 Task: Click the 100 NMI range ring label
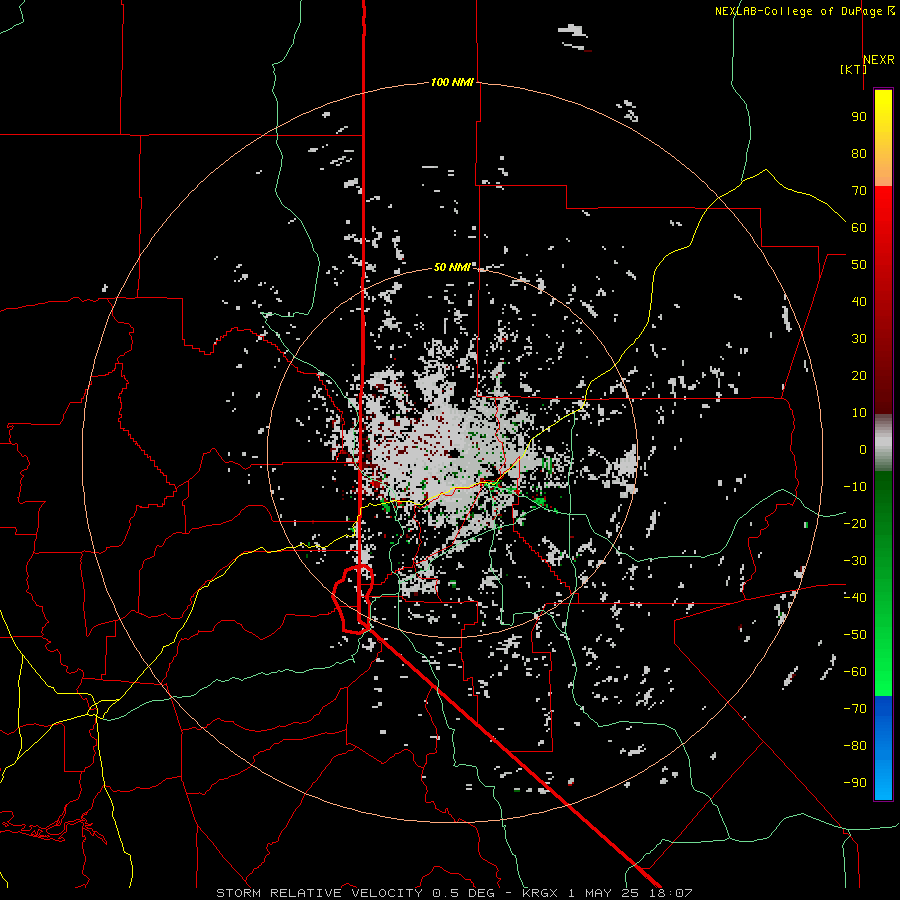[452, 83]
